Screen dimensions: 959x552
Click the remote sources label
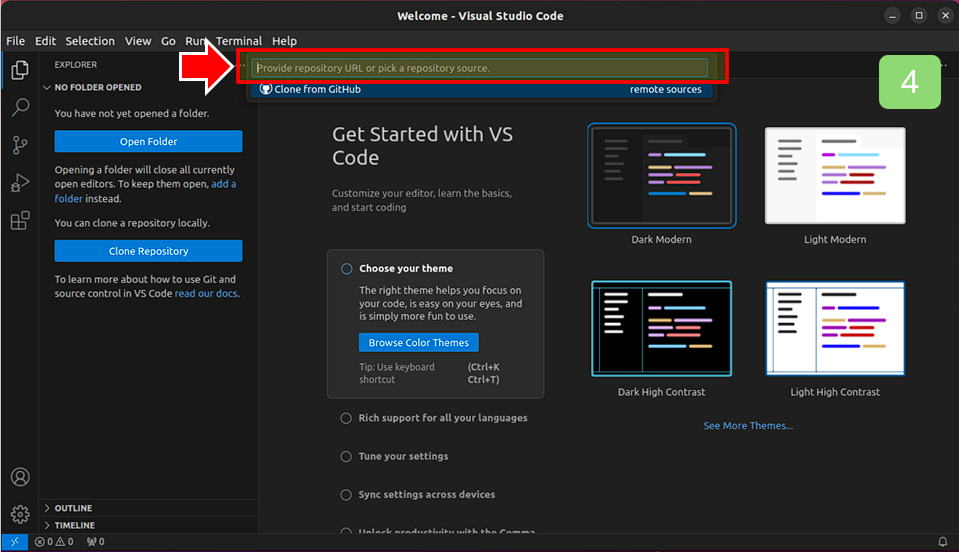point(665,89)
